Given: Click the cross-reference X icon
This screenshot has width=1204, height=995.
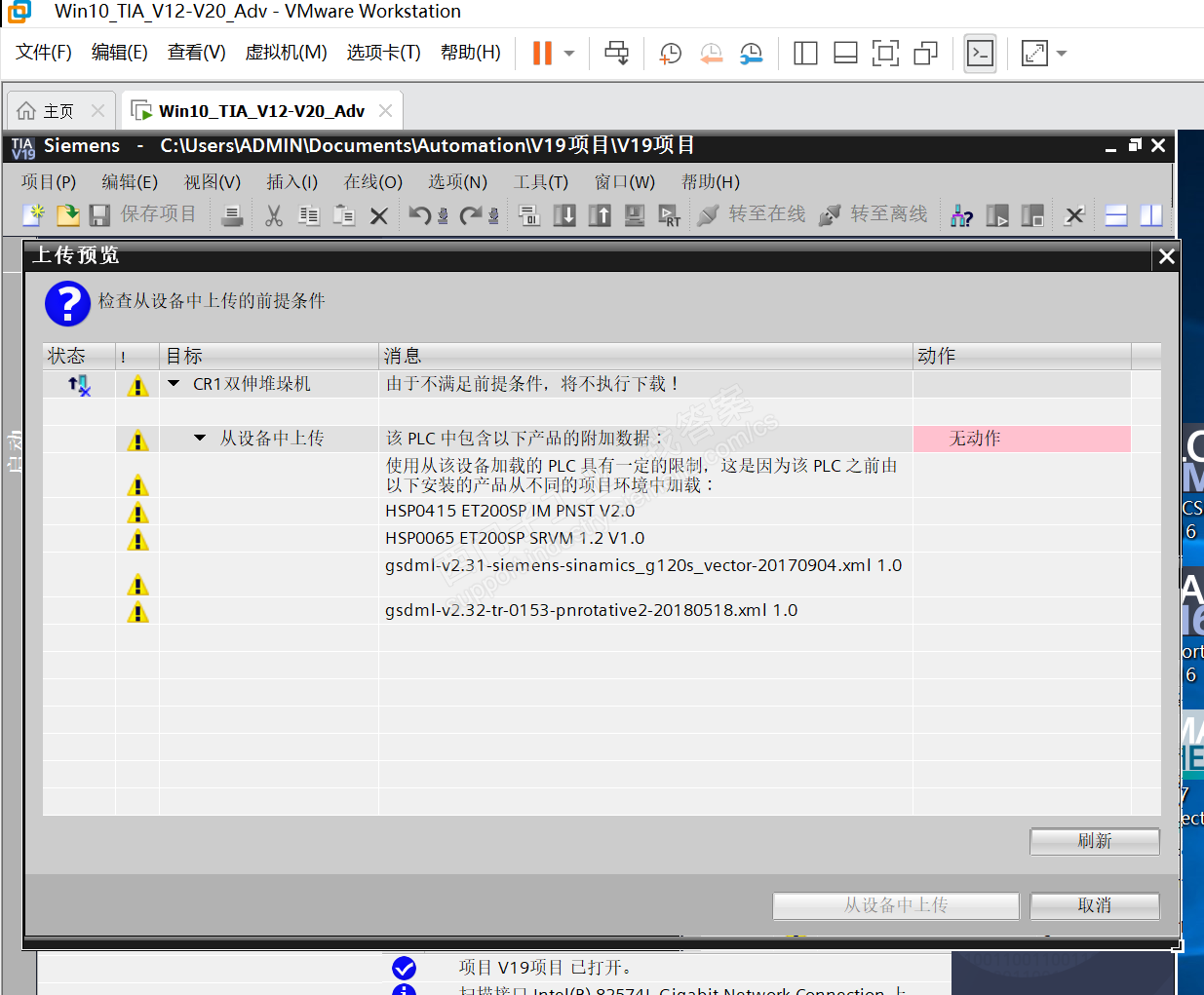Looking at the screenshot, I should click(x=1074, y=215).
